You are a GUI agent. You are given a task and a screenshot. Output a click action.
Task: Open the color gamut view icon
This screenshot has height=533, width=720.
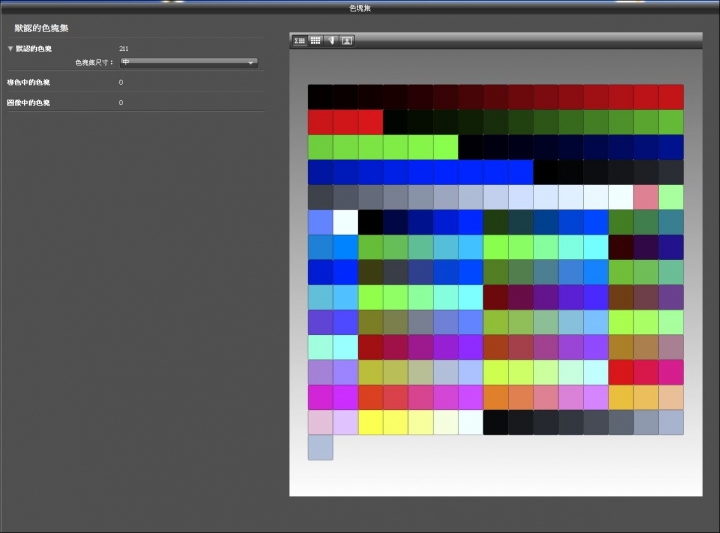[331, 41]
